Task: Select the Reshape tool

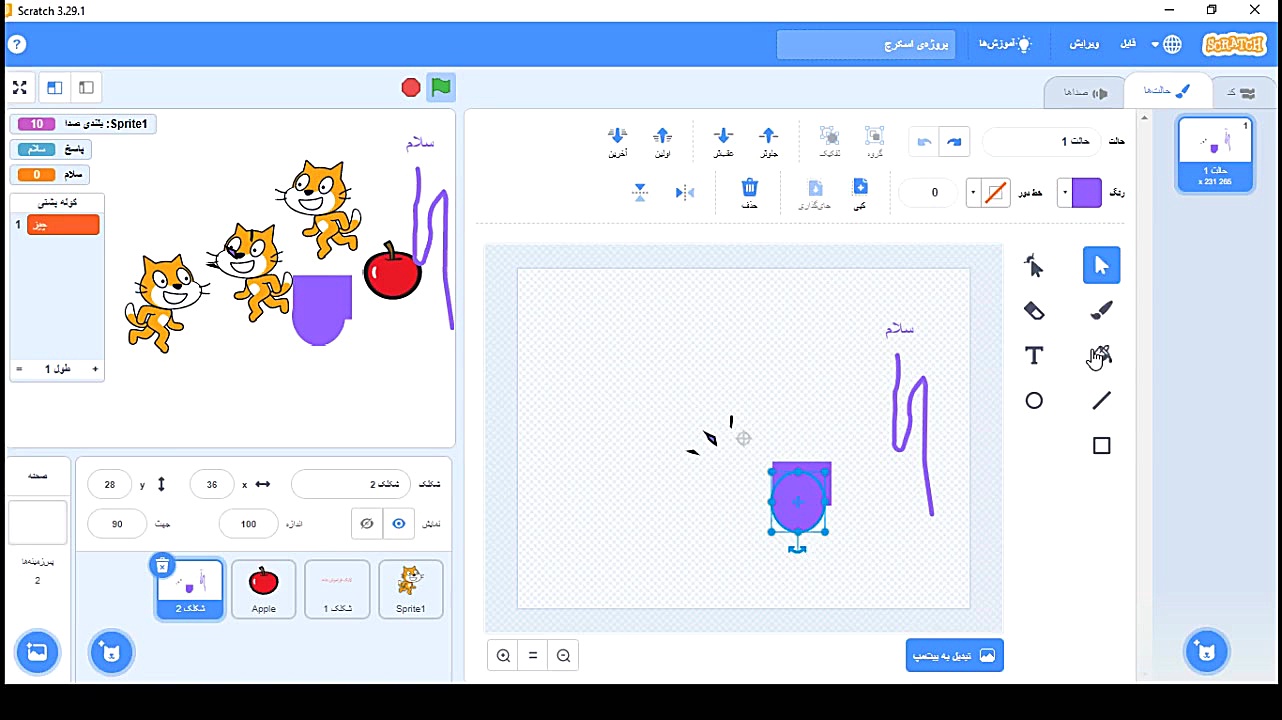Action: click(1034, 265)
